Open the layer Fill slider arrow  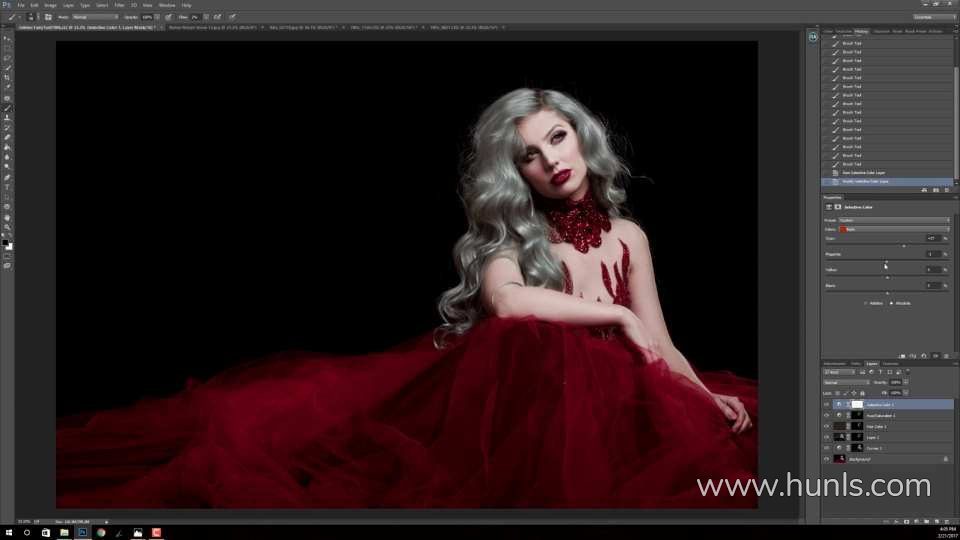[x=906, y=392]
